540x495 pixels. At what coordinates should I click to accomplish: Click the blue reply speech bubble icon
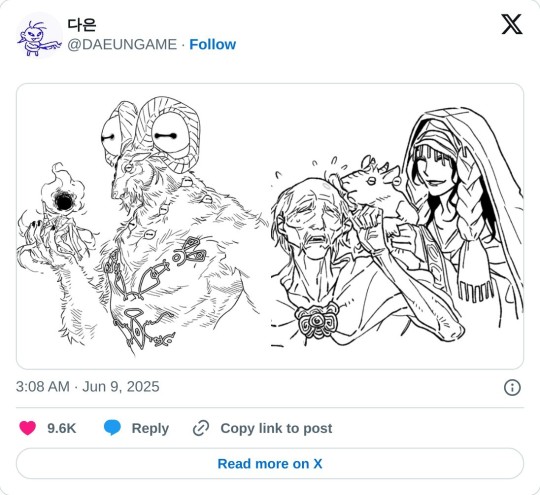(112, 428)
